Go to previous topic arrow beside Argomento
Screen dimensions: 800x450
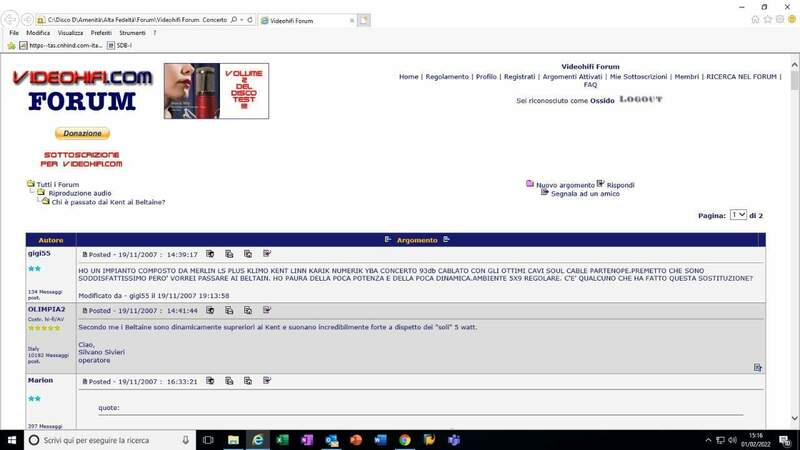point(387,240)
